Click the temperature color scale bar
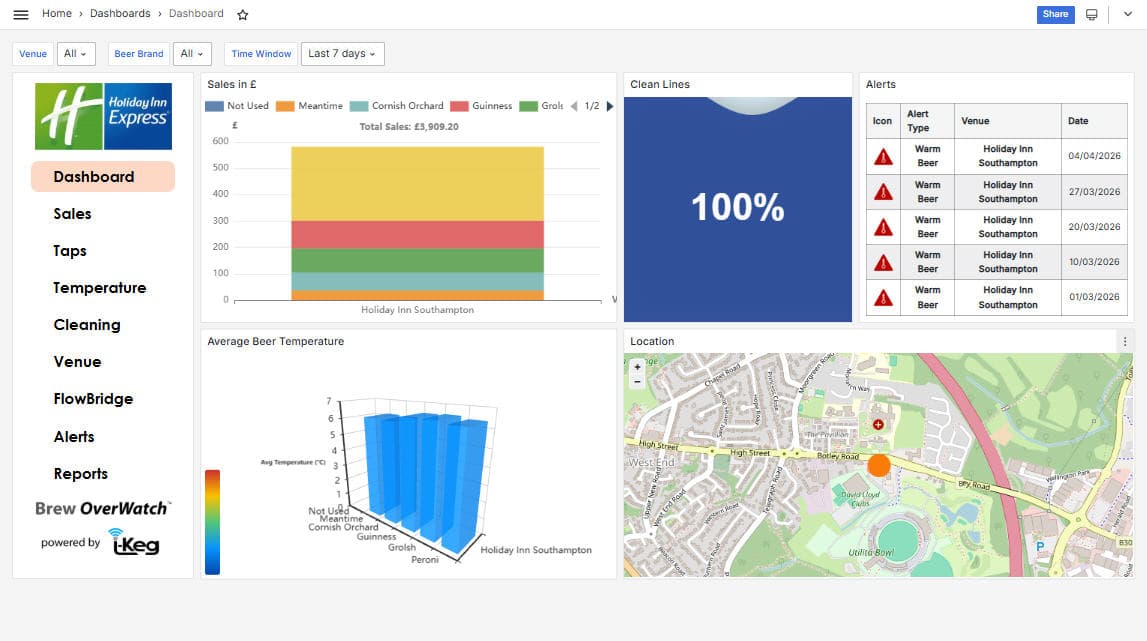This screenshot has width=1147, height=641. click(212, 522)
